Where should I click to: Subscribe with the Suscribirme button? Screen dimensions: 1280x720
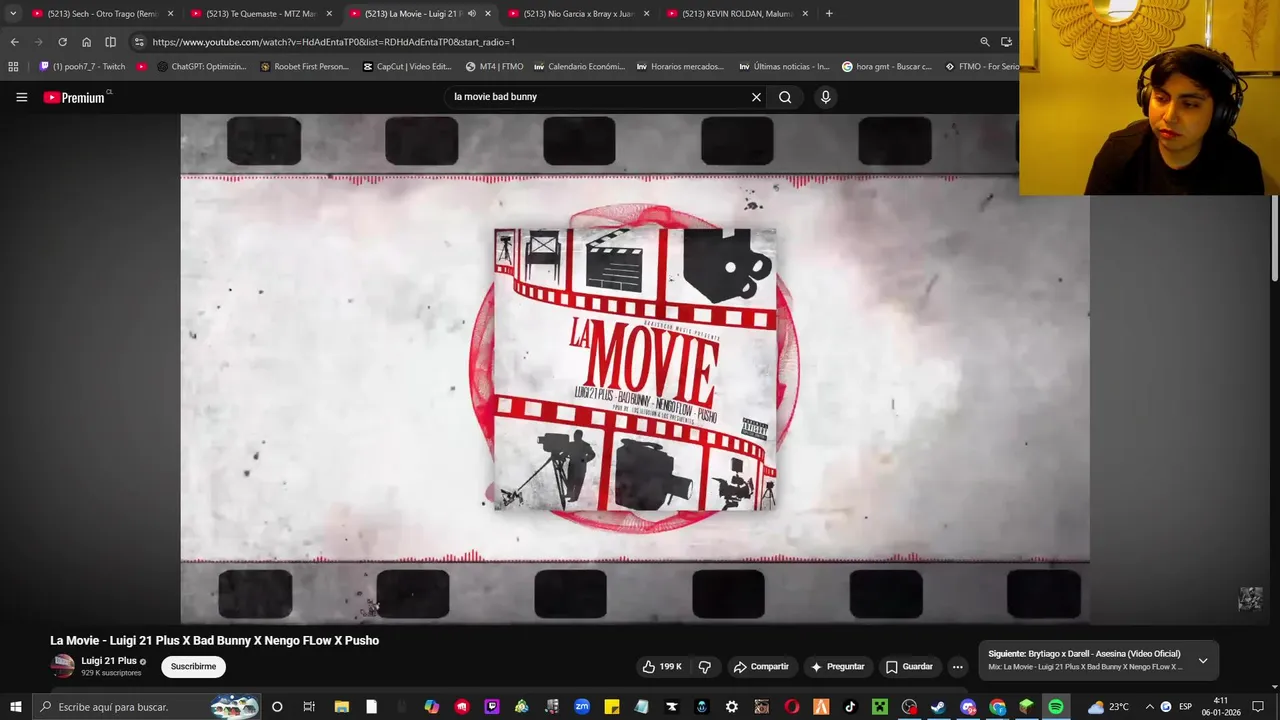(193, 666)
